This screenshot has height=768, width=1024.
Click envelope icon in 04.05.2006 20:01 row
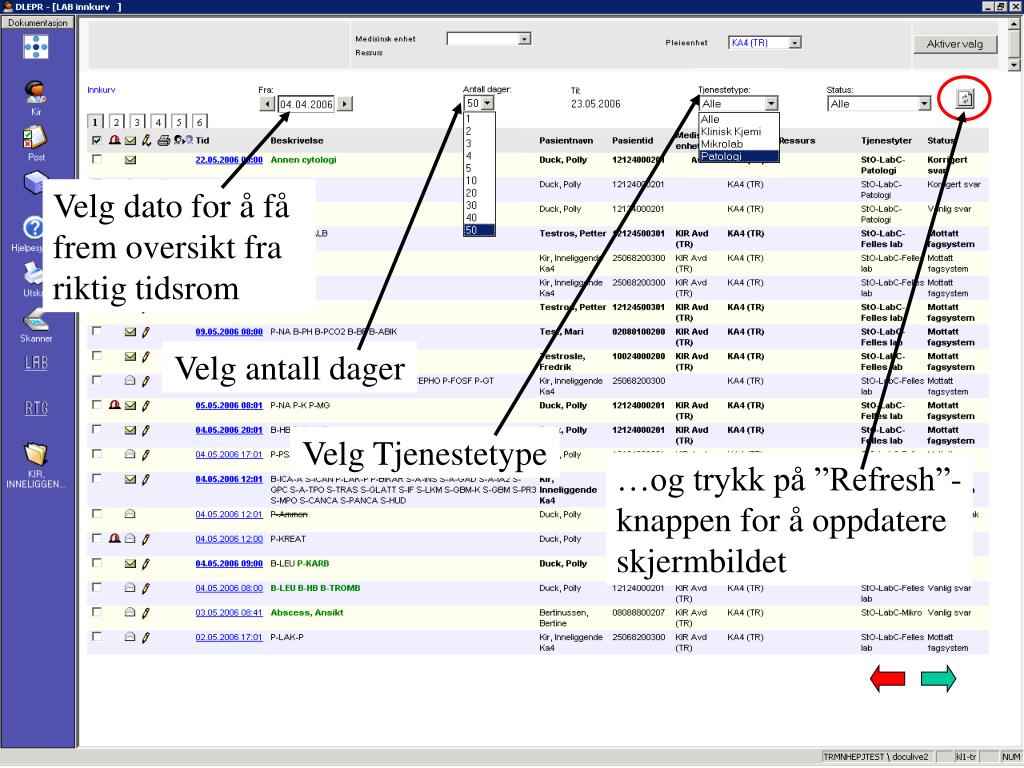pyautogui.click(x=131, y=430)
